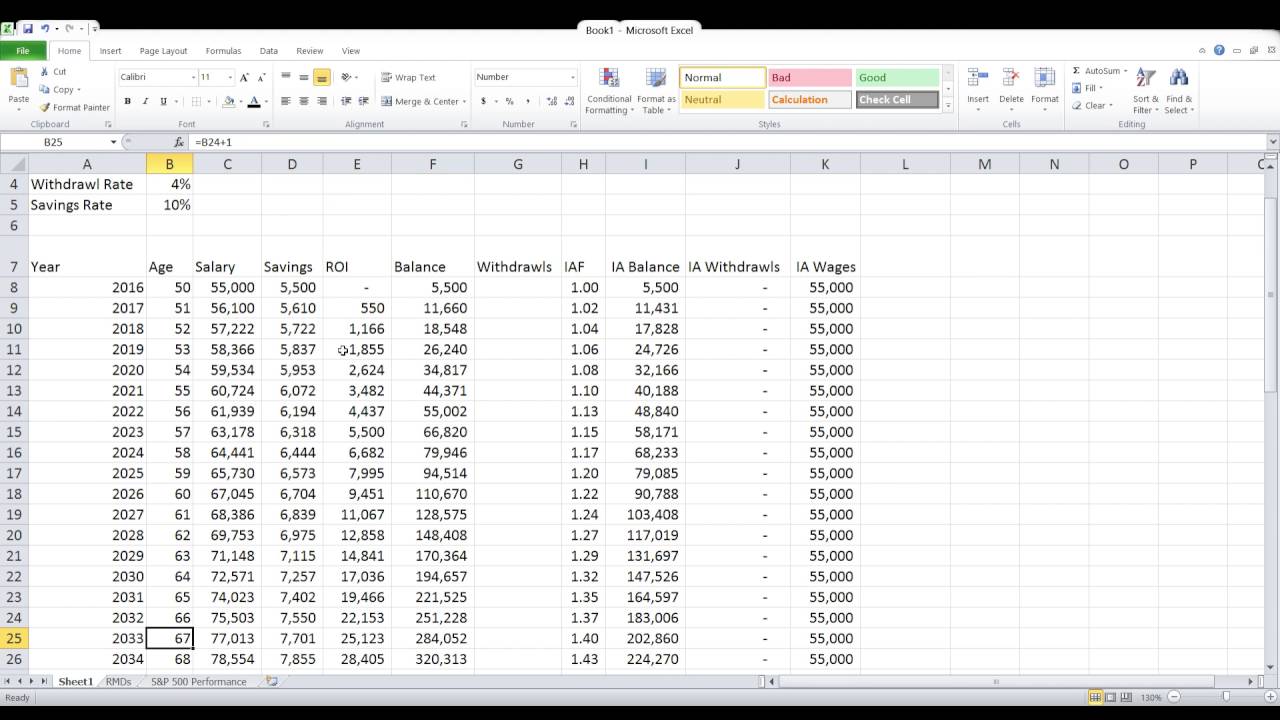Click the Wrap Text button

click(x=408, y=77)
